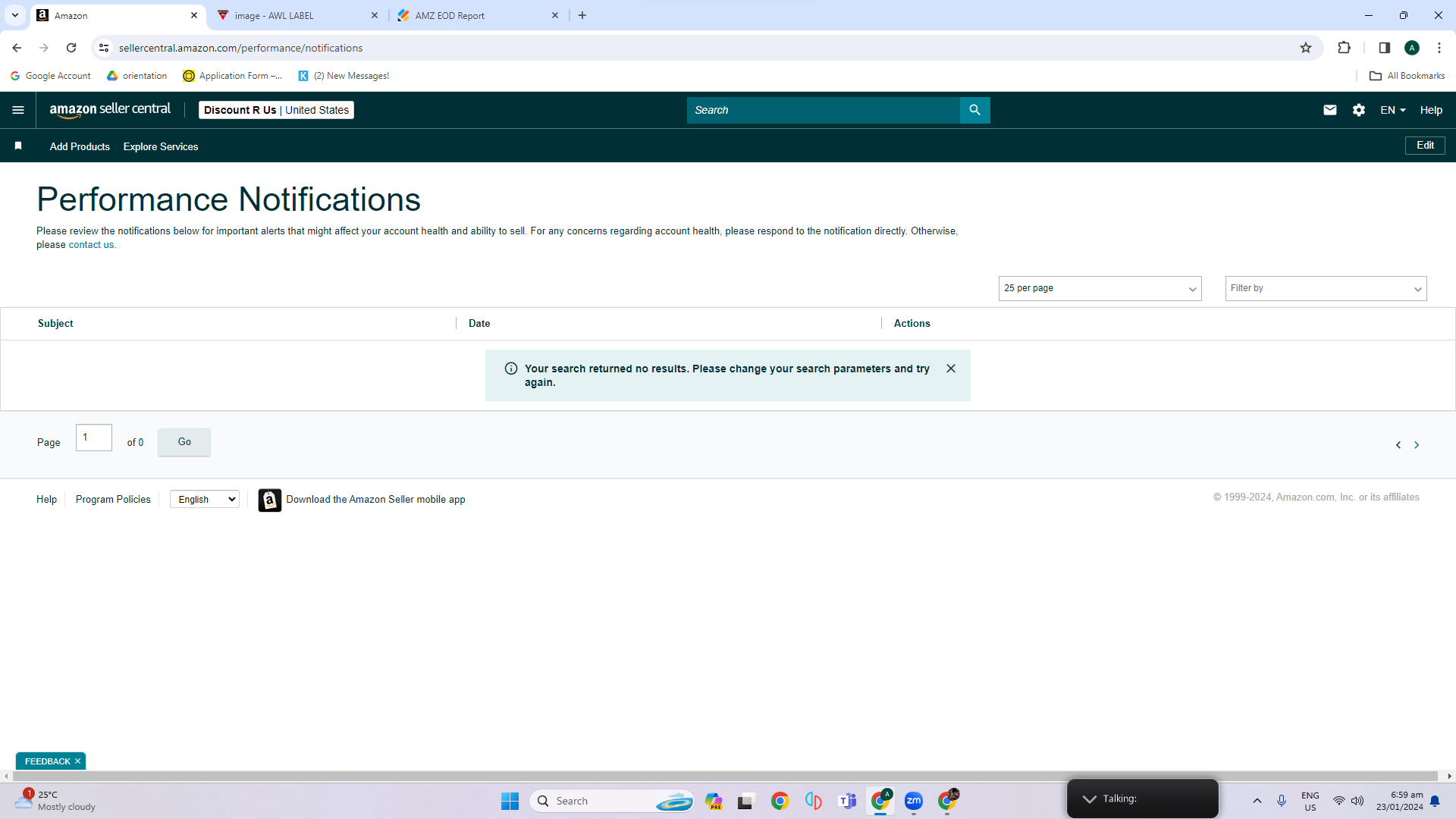Open Explore Services menu item
The height and width of the screenshot is (819, 1456).
click(161, 146)
